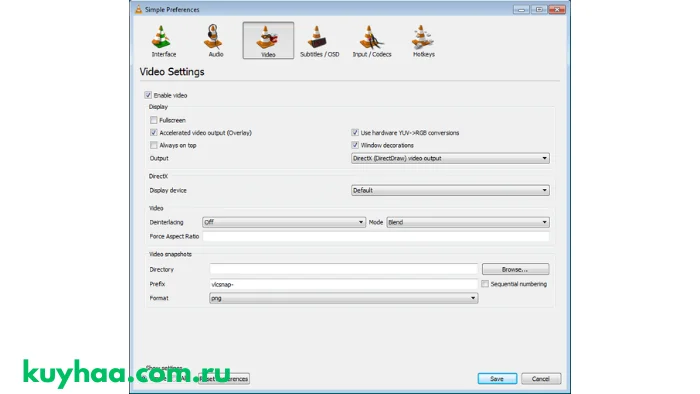The height and width of the screenshot is (394, 700).
Task: Uncheck Use hardware YUV->RGB conversions
Action: [355, 133]
